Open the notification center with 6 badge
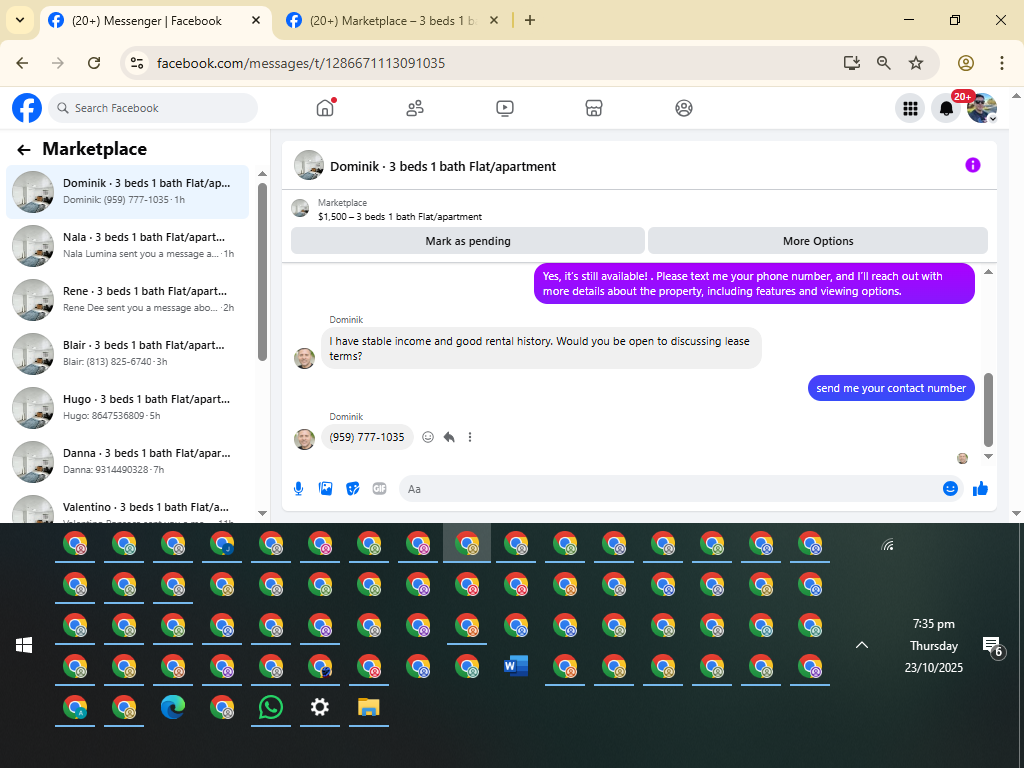 pyautogui.click(x=993, y=647)
